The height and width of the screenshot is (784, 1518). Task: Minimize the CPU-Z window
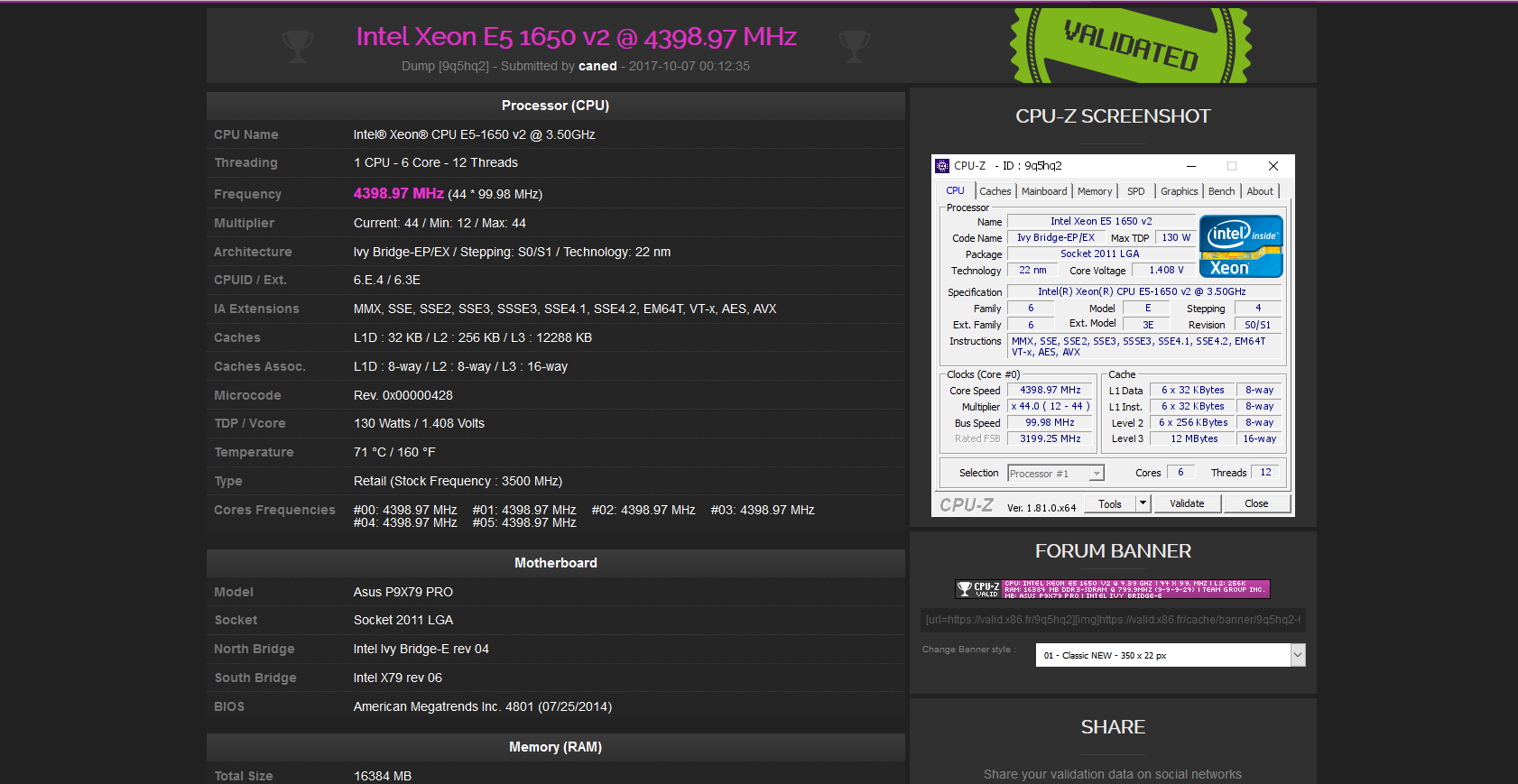[1191, 166]
